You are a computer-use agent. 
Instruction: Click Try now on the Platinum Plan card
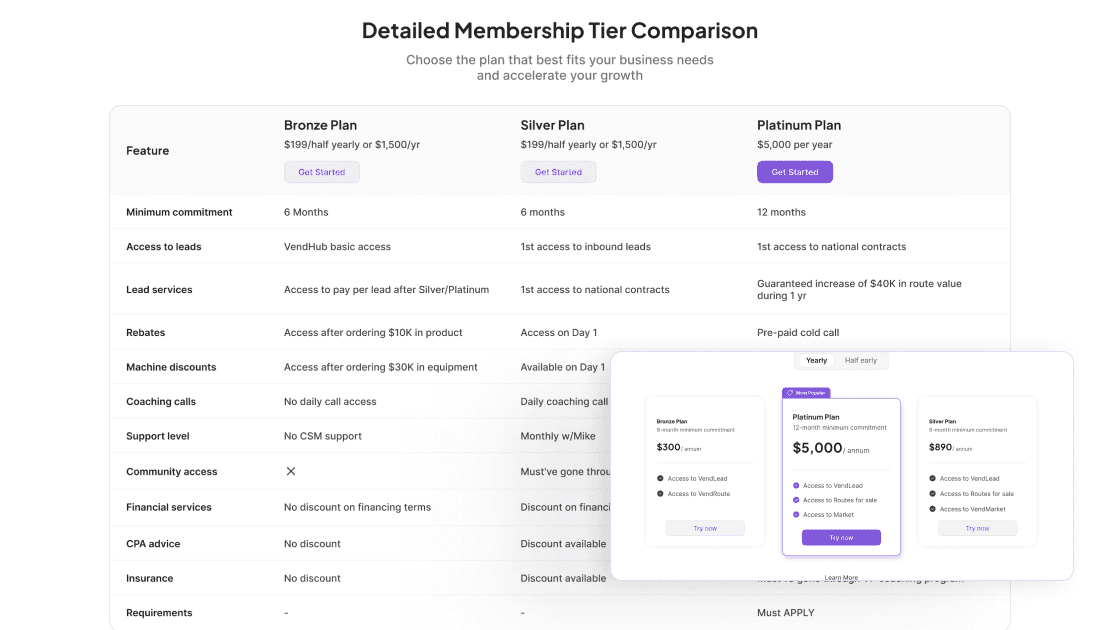click(x=841, y=537)
